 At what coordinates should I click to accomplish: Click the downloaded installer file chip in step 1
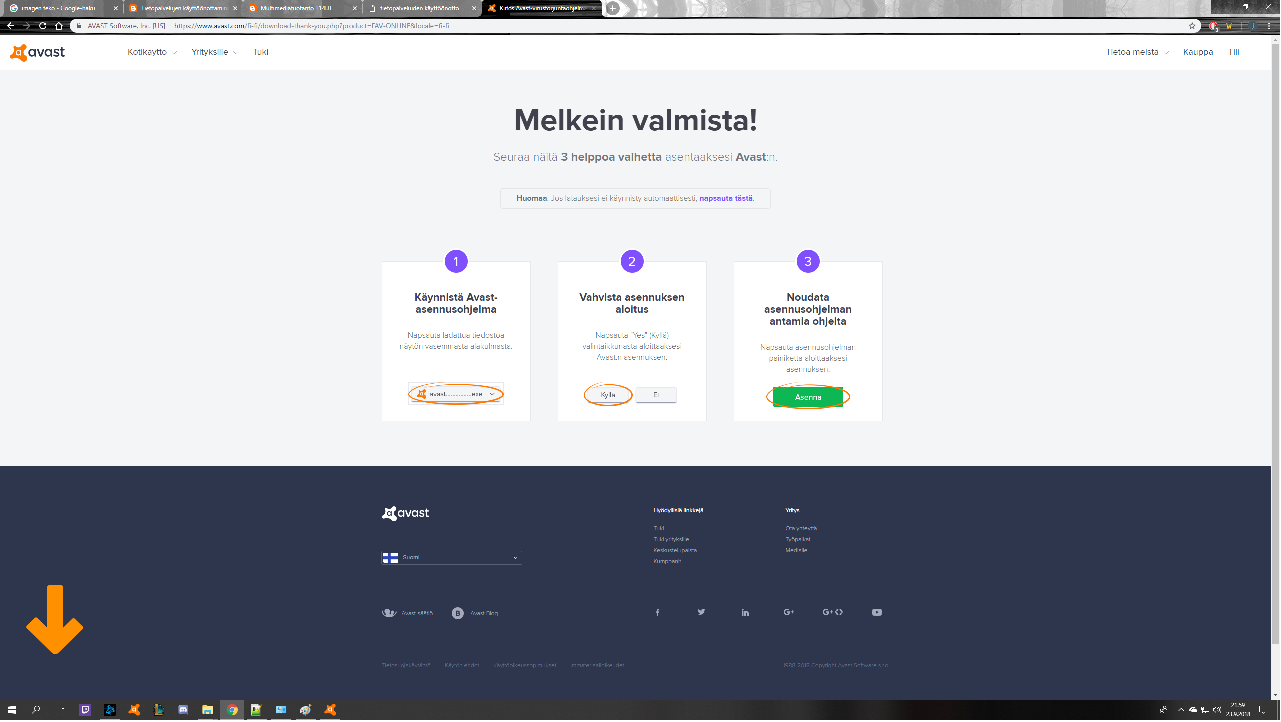point(456,394)
